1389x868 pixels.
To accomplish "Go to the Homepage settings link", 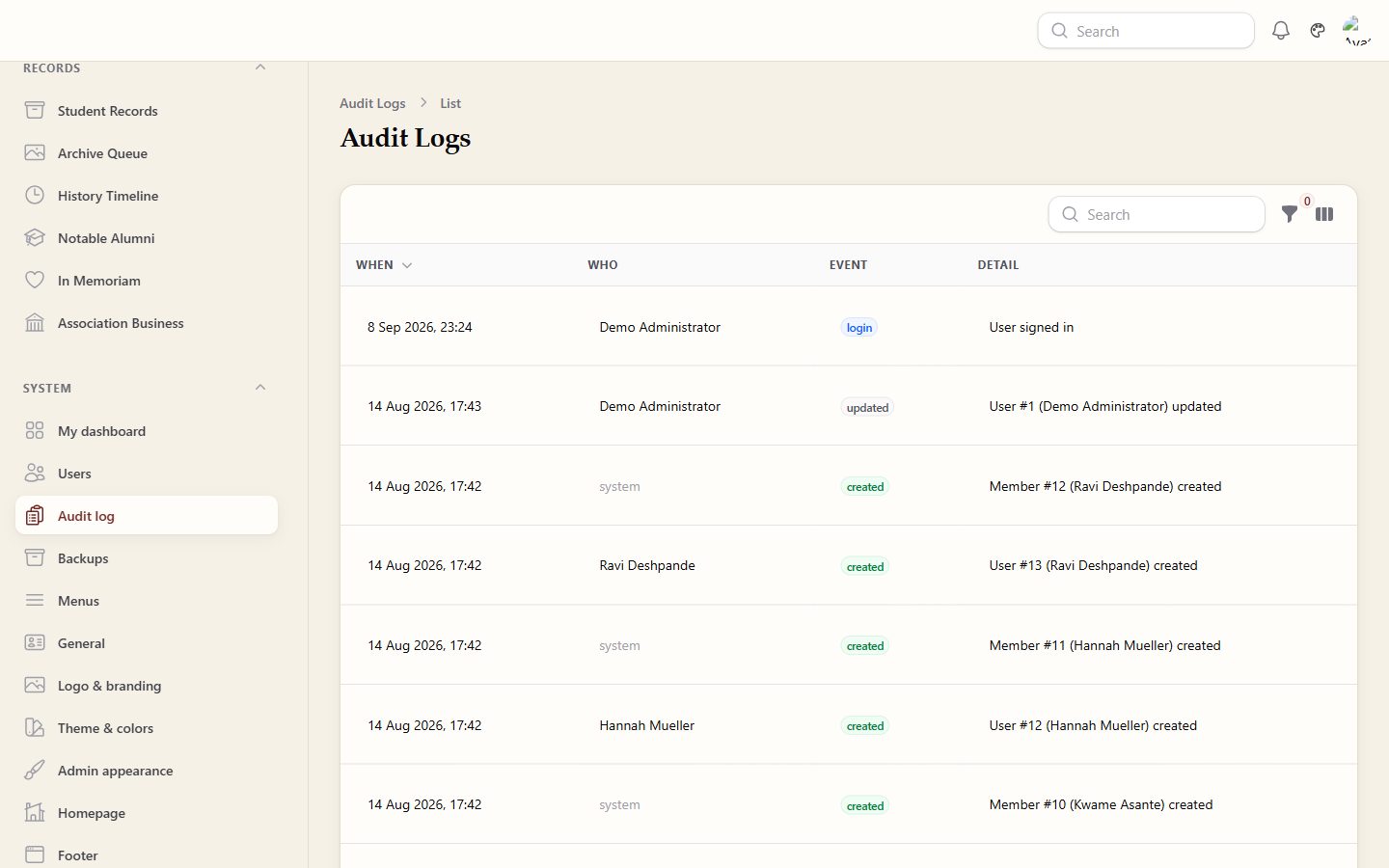I will [147, 812].
